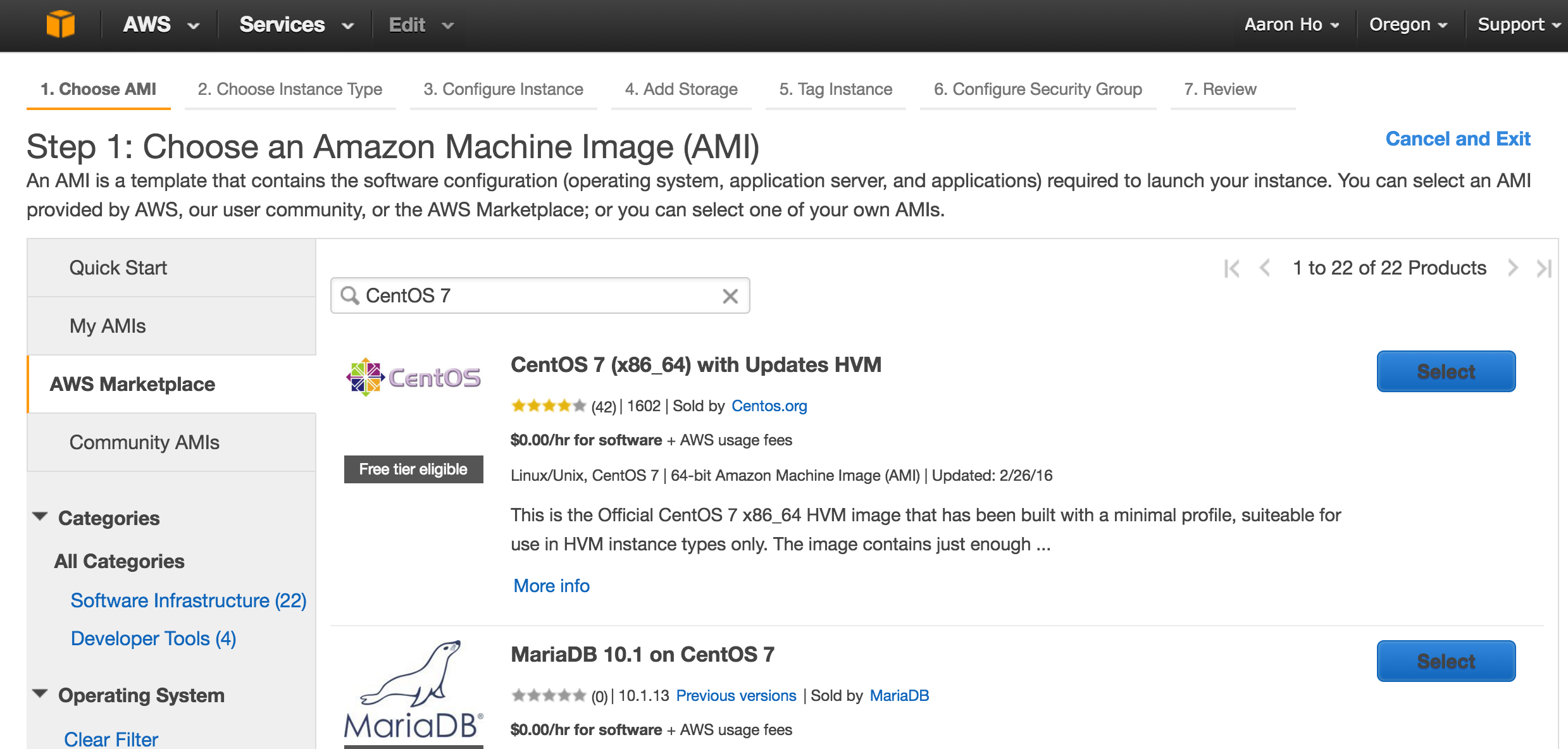Click the MariaDB star rating
Image resolution: width=1568 pixels, height=749 pixels.
[x=548, y=695]
